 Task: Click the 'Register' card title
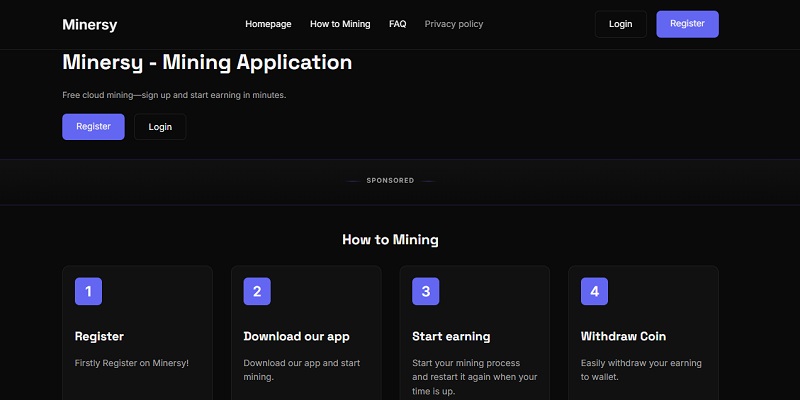point(99,336)
